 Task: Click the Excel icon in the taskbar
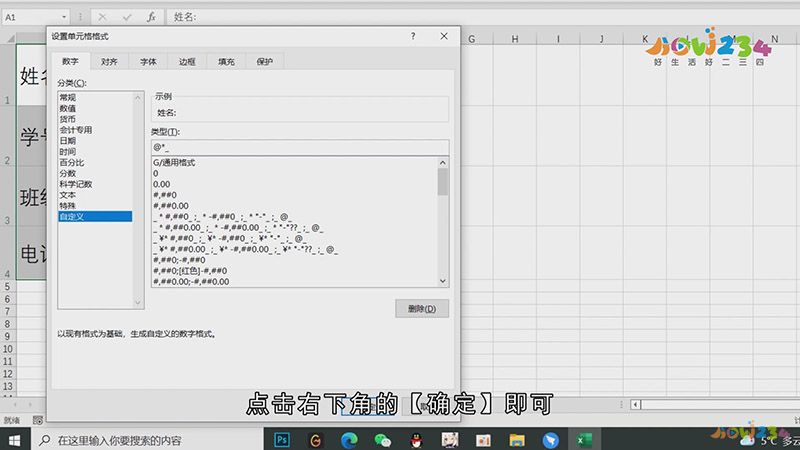click(584, 440)
